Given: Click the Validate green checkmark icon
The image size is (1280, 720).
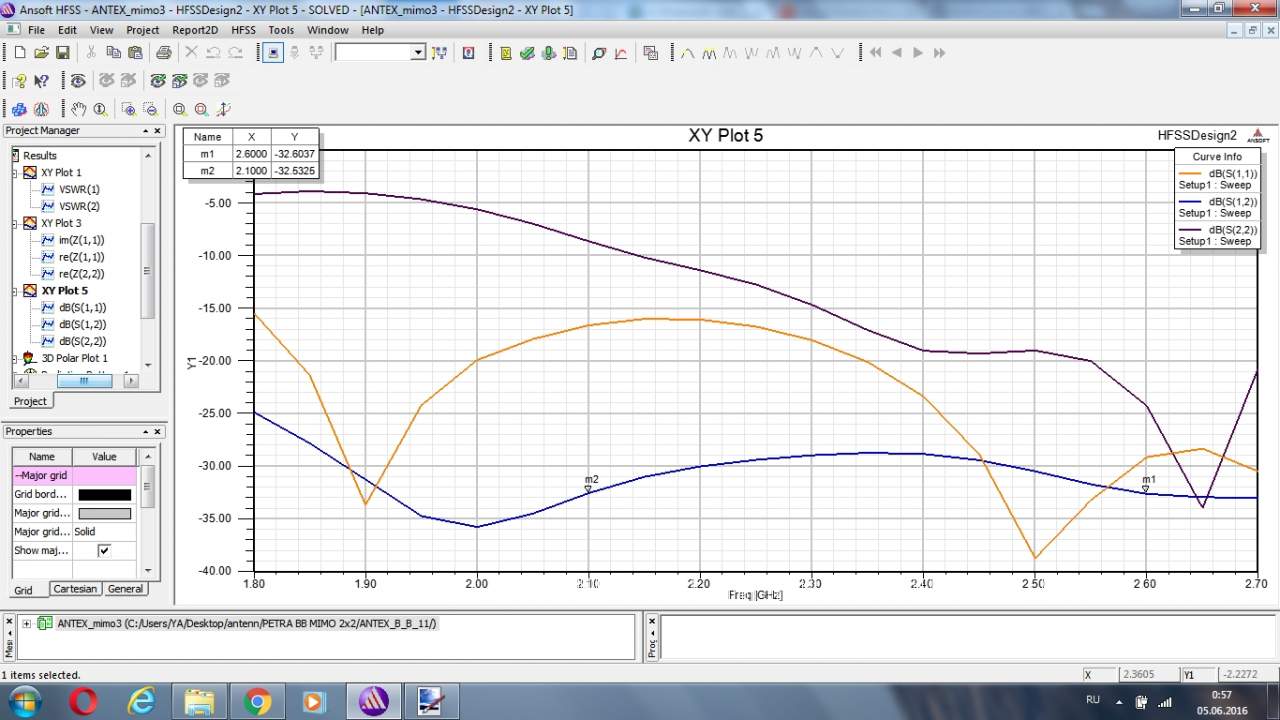Looking at the screenshot, I should [x=527, y=53].
